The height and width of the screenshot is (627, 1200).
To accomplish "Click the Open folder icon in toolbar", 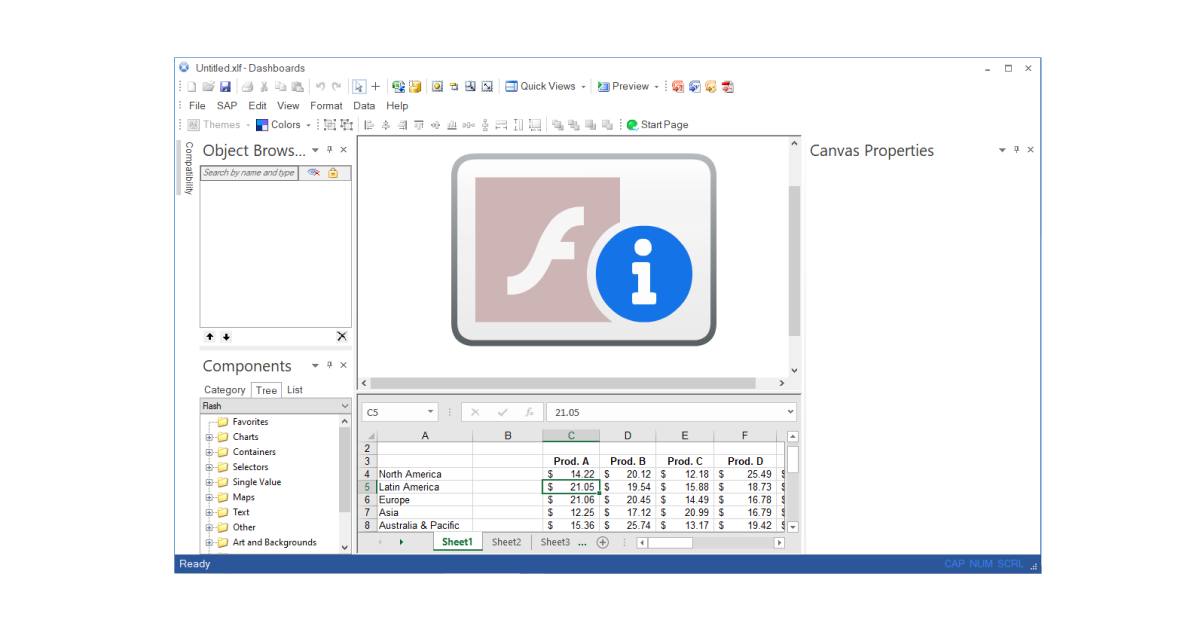I will pyautogui.click(x=208, y=86).
